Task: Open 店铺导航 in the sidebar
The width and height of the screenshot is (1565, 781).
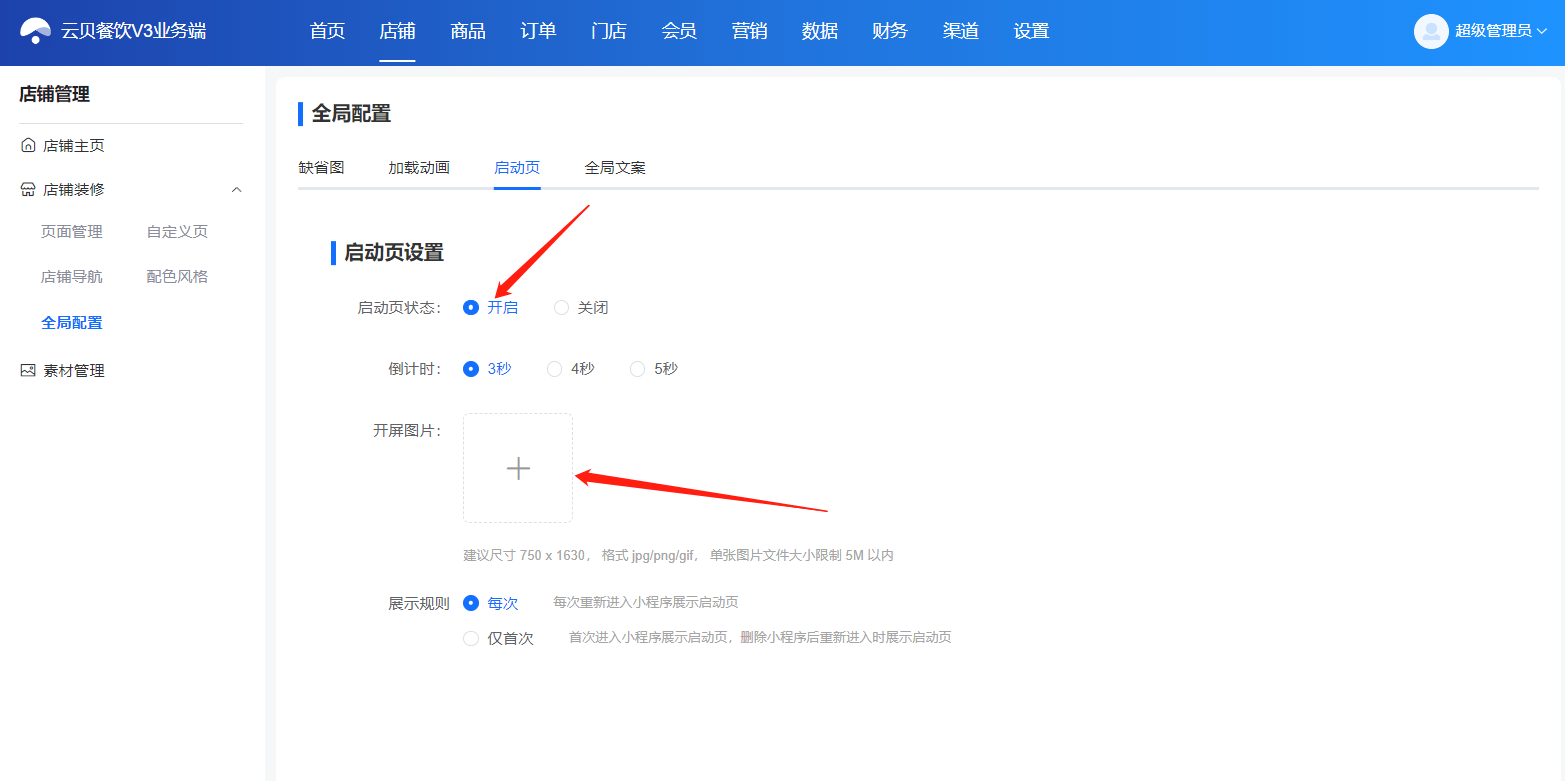Action: pos(72,277)
